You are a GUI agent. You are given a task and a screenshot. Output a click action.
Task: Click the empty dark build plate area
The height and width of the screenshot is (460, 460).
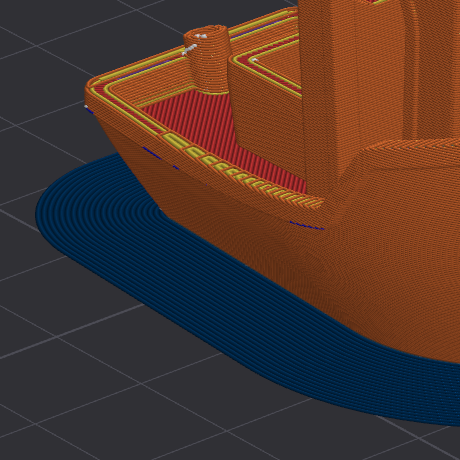(x=83, y=383)
